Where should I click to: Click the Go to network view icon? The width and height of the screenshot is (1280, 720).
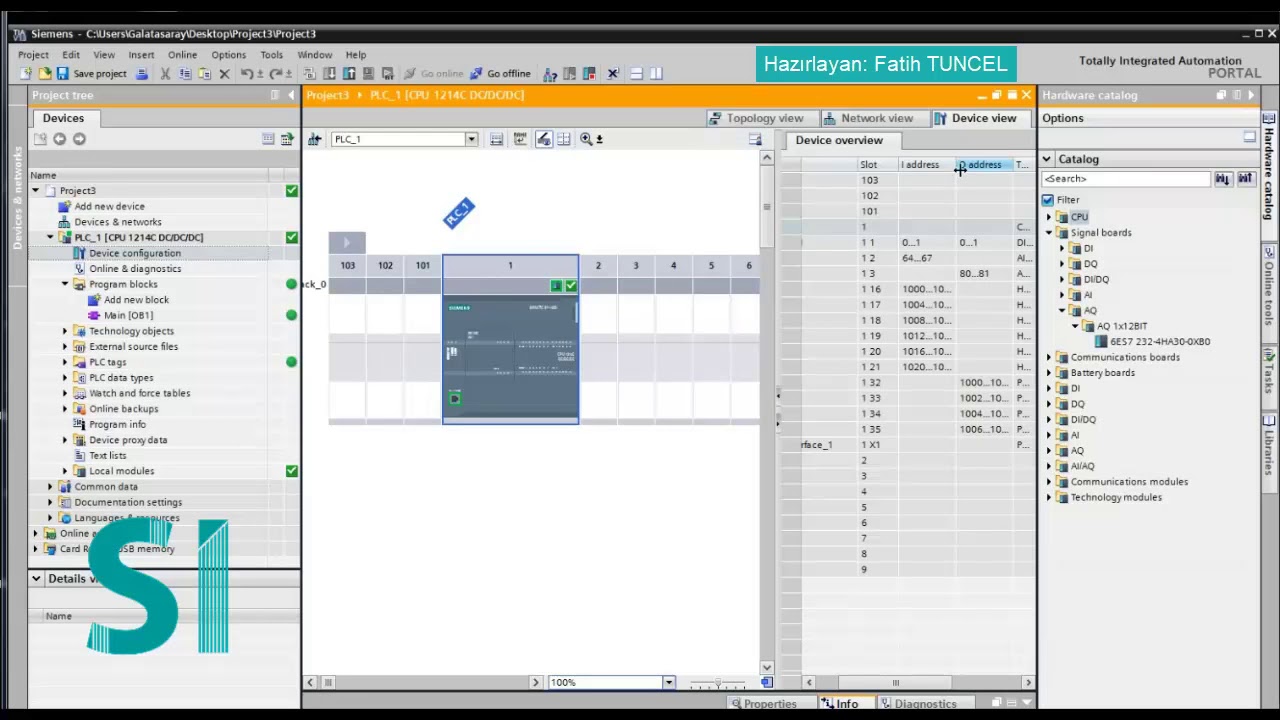(314, 139)
